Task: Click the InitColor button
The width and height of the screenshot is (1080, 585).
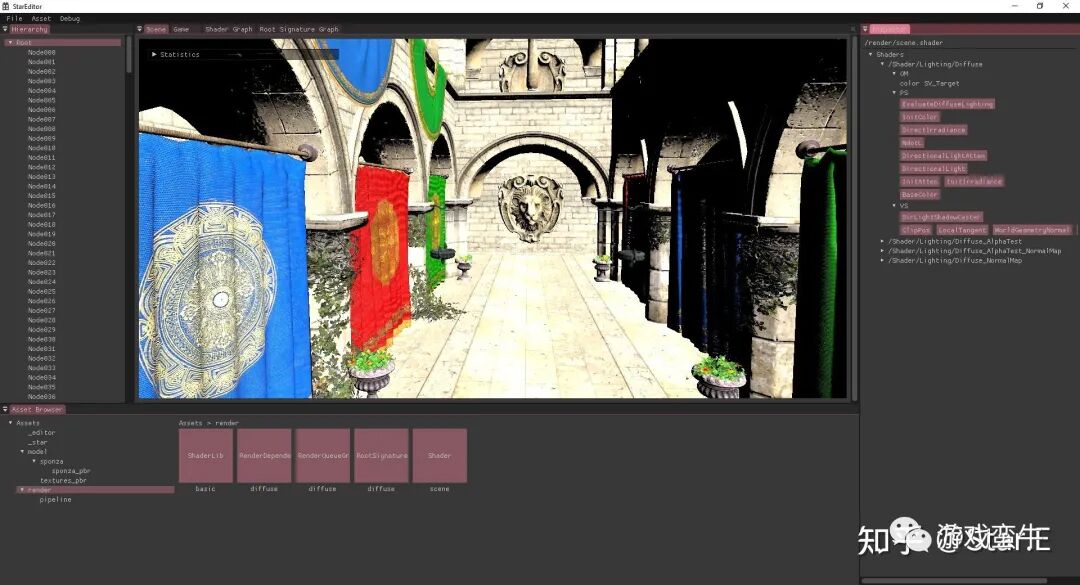Action: pyautogui.click(x=920, y=117)
